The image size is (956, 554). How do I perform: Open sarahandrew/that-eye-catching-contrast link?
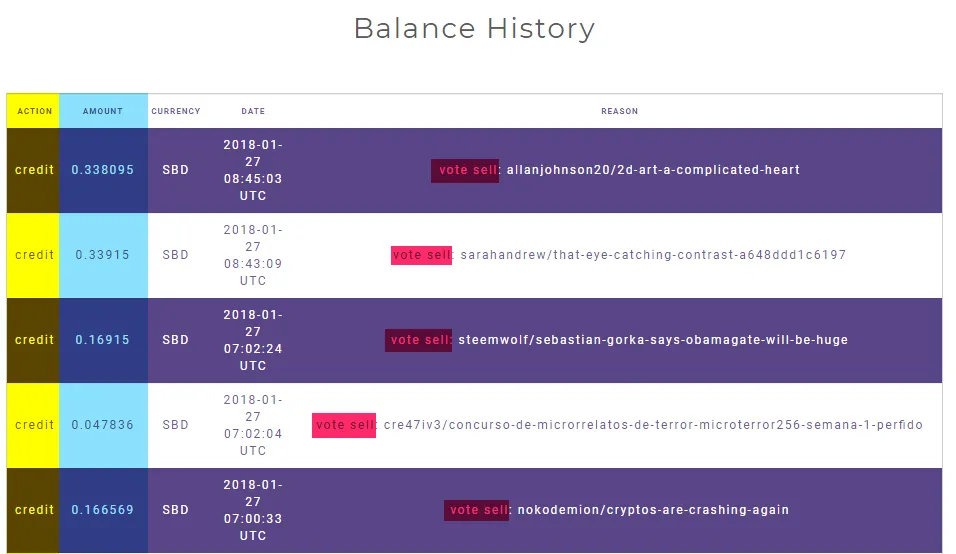point(653,255)
